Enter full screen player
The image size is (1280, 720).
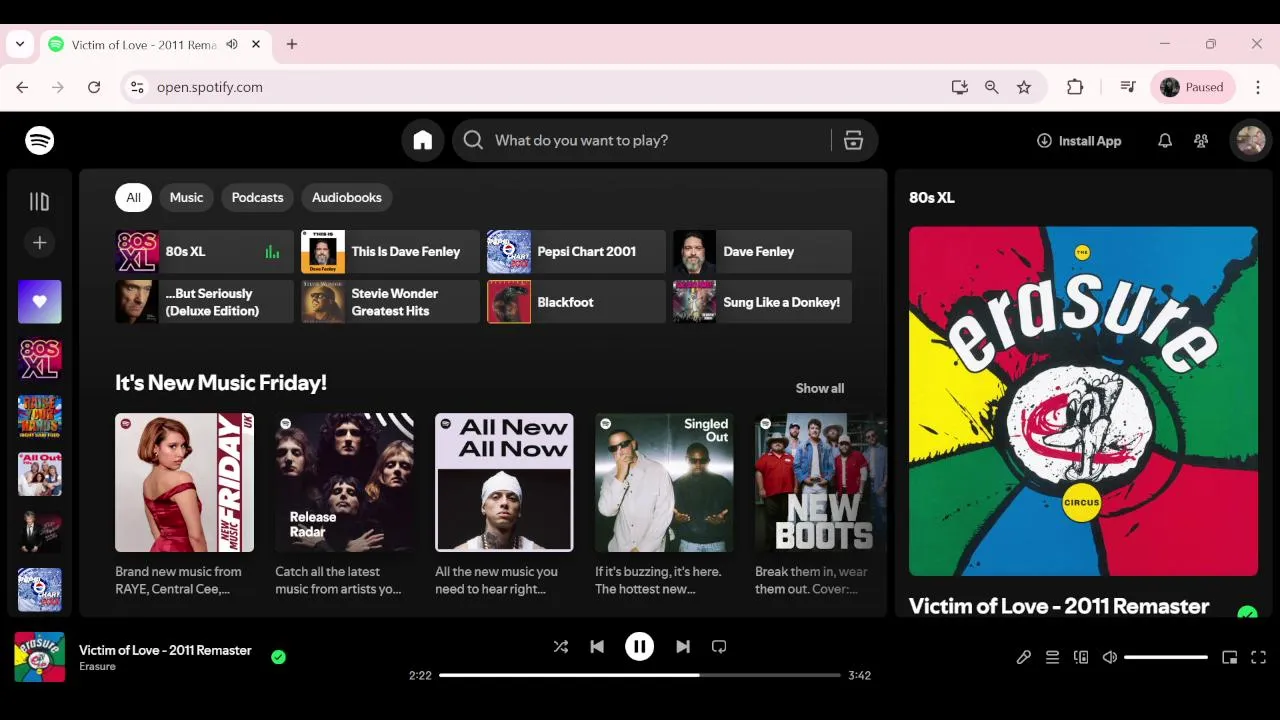pyautogui.click(x=1259, y=657)
